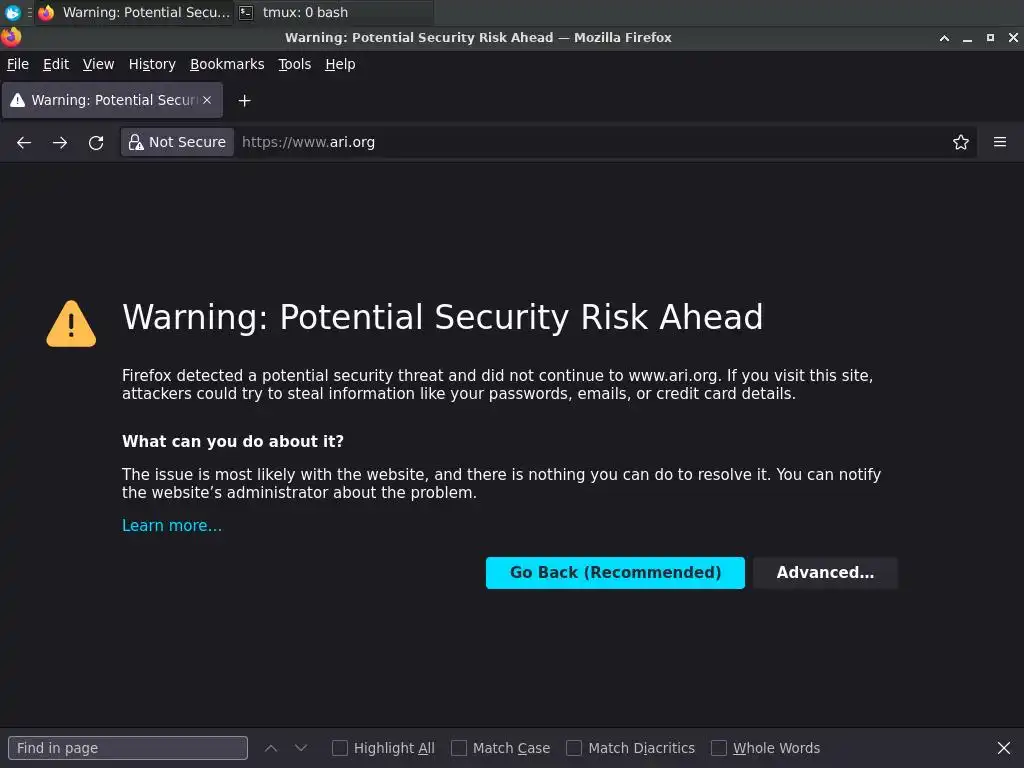Click Go Back (Recommended) button
The height and width of the screenshot is (768, 1024).
point(615,573)
